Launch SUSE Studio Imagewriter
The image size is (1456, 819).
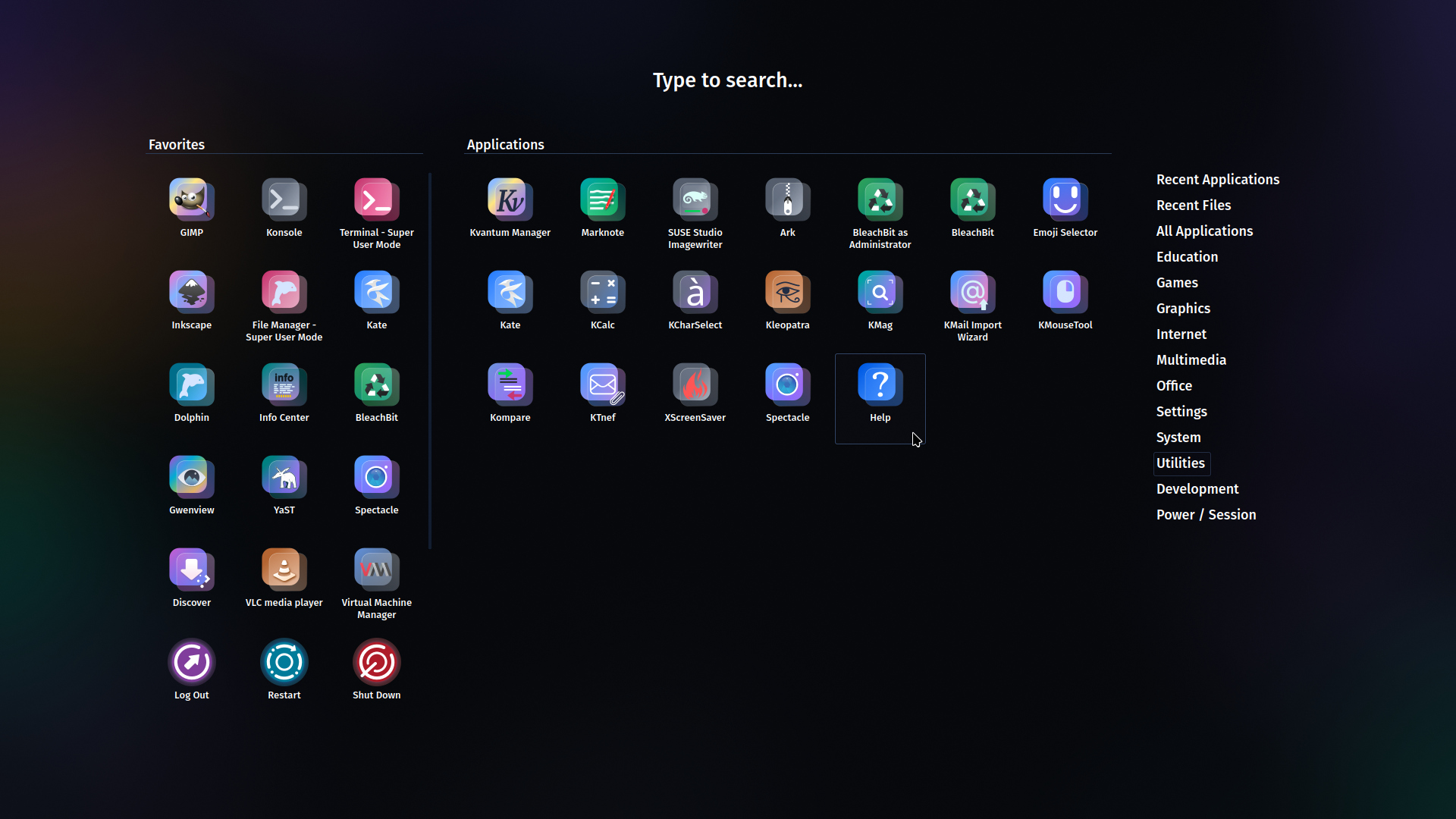coord(695,209)
